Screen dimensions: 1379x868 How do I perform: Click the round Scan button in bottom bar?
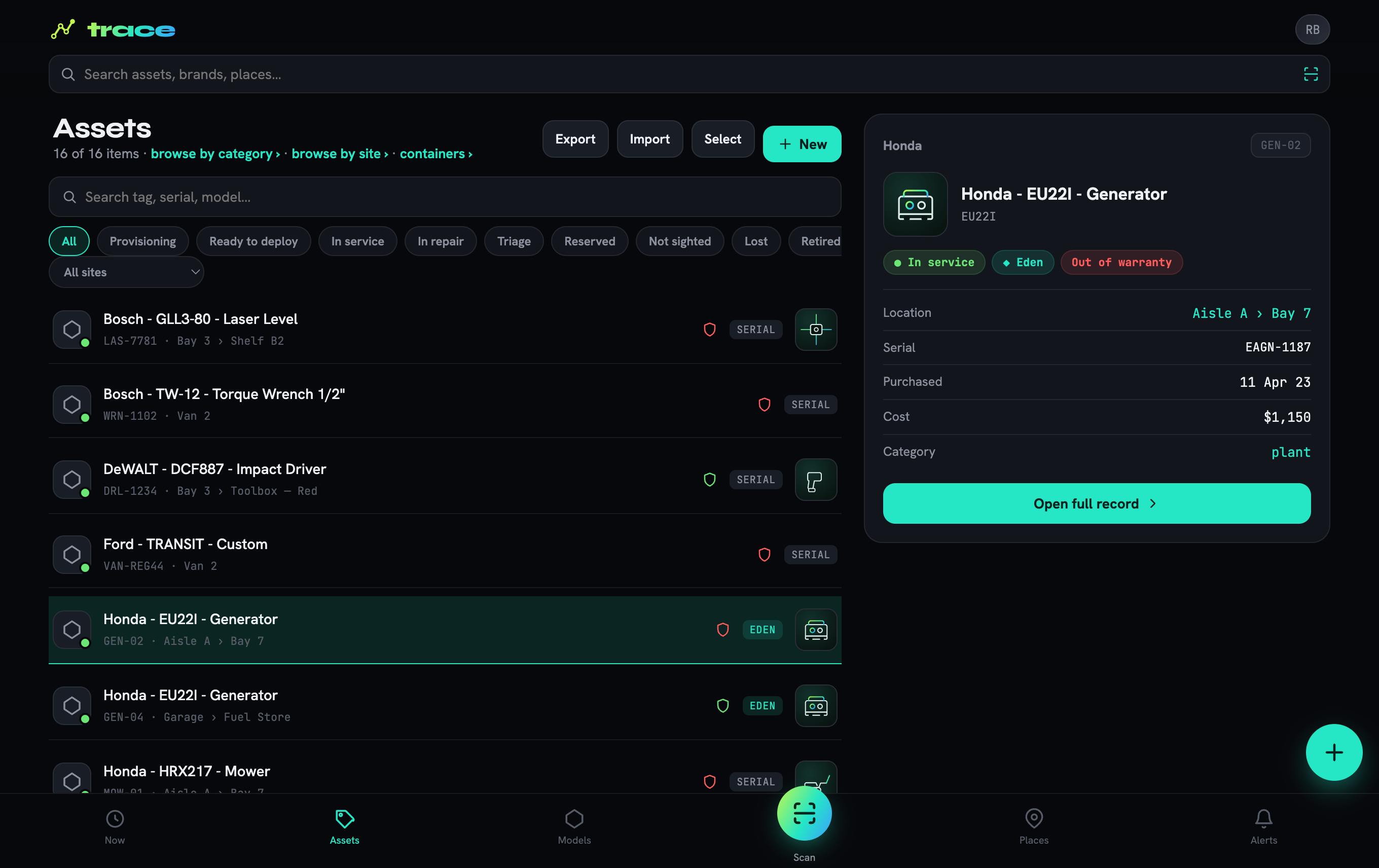(804, 813)
